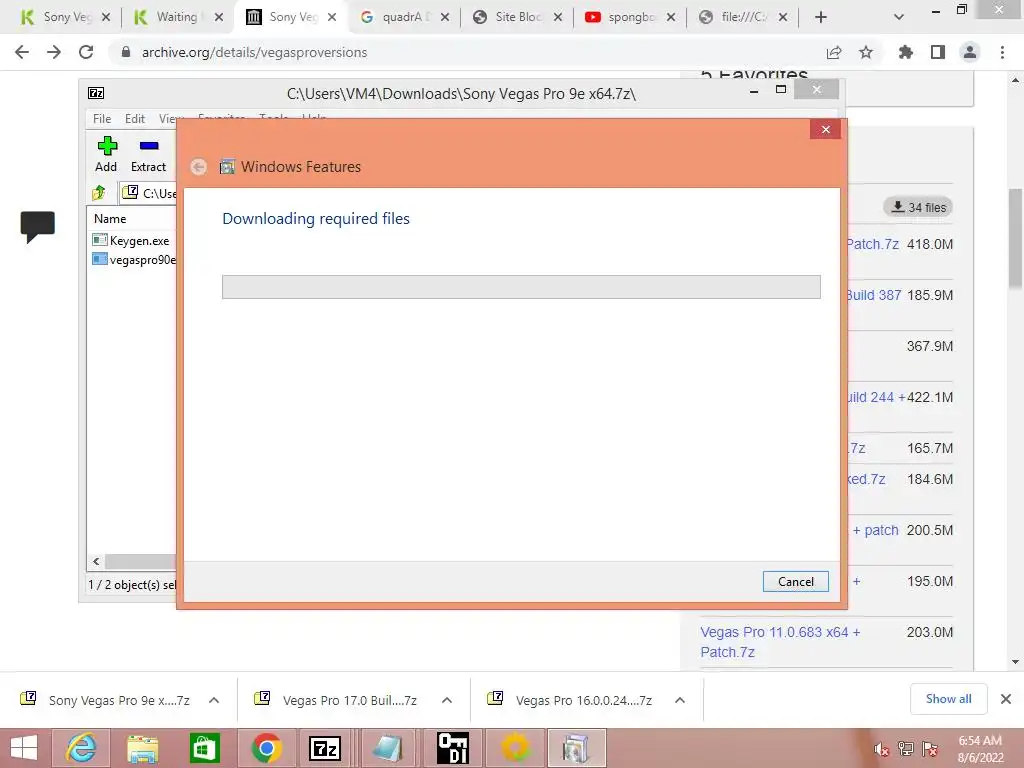
Task: Switch to the Waiting tab
Action: tap(177, 17)
